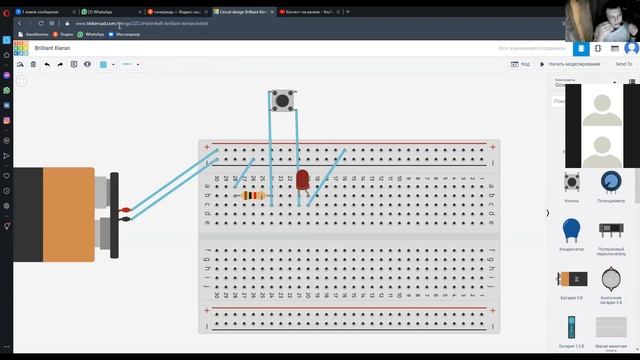The width and height of the screenshot is (640, 360).
Task: Click the redo arrow icon
Action: coord(60,64)
